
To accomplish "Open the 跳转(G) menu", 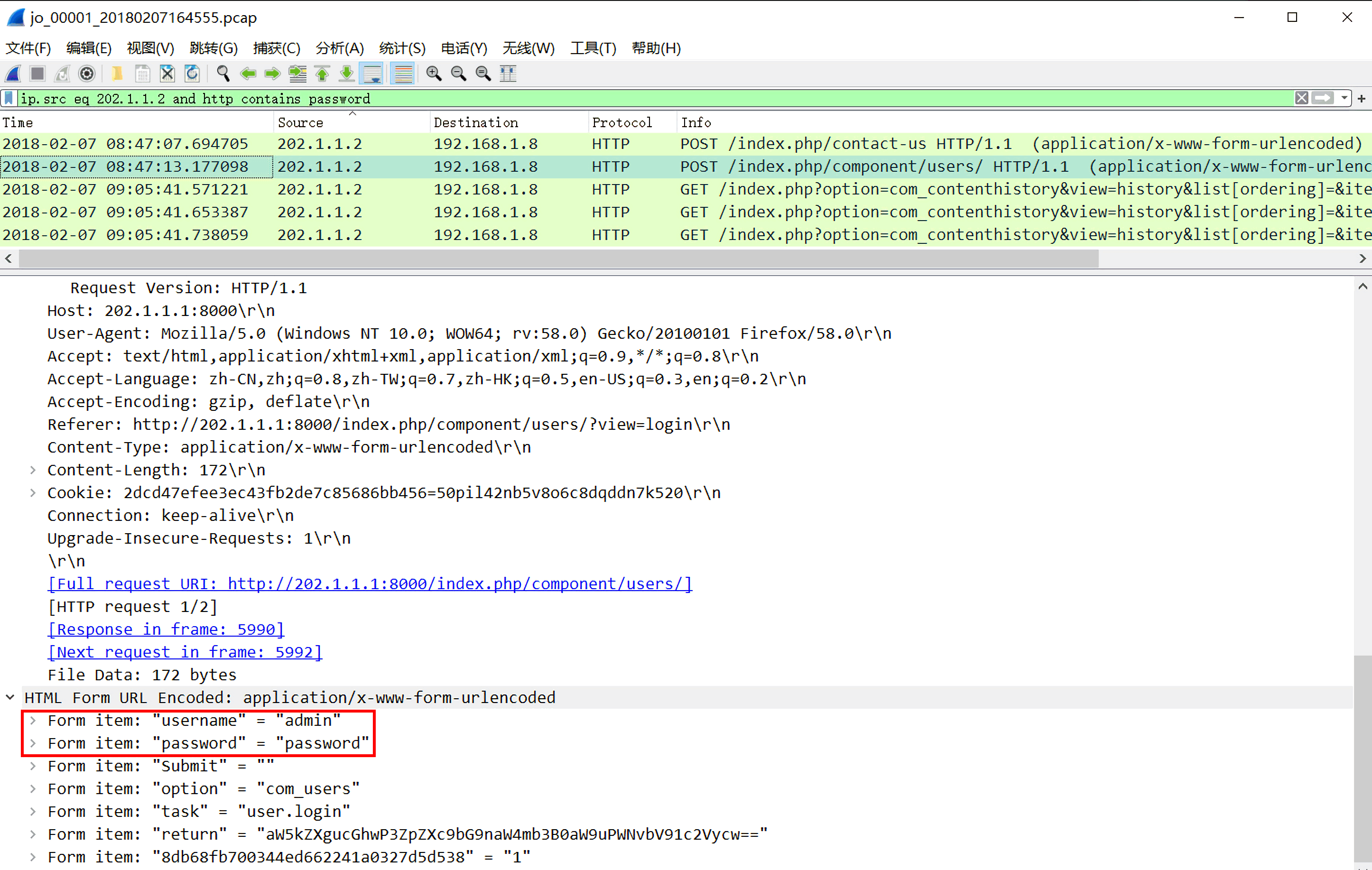I will click(x=213, y=48).
